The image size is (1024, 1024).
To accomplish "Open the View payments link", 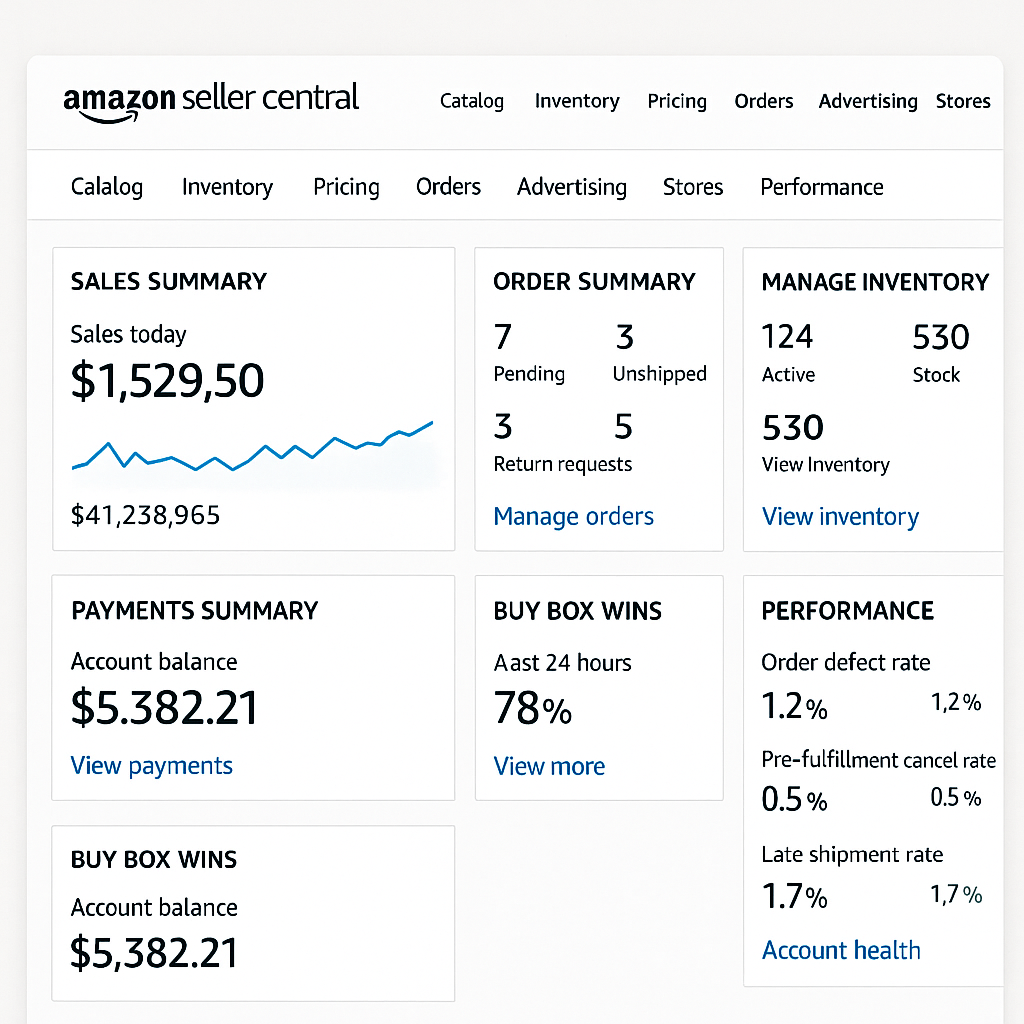I will pyautogui.click(x=151, y=765).
